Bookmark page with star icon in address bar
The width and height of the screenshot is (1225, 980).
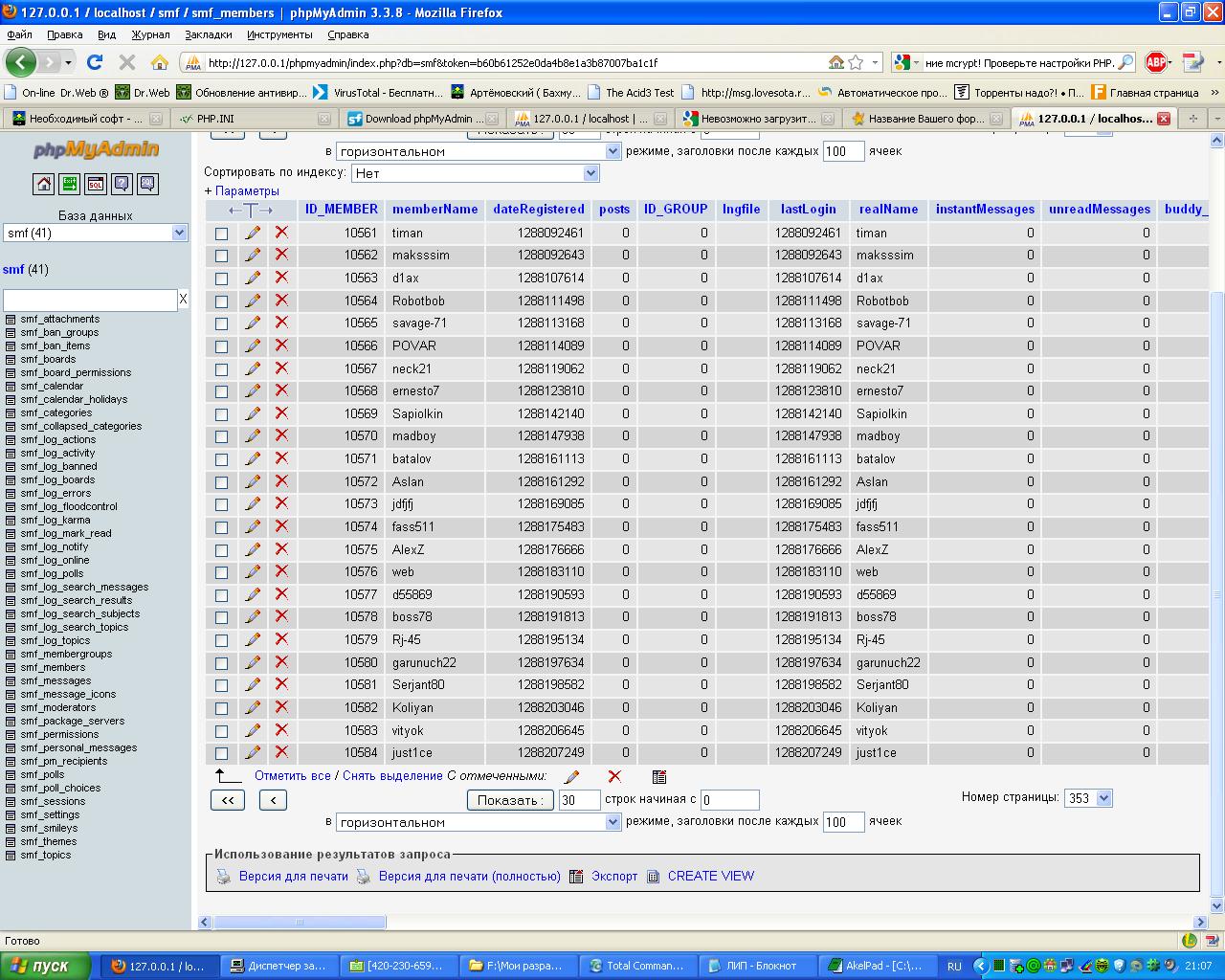(x=856, y=62)
